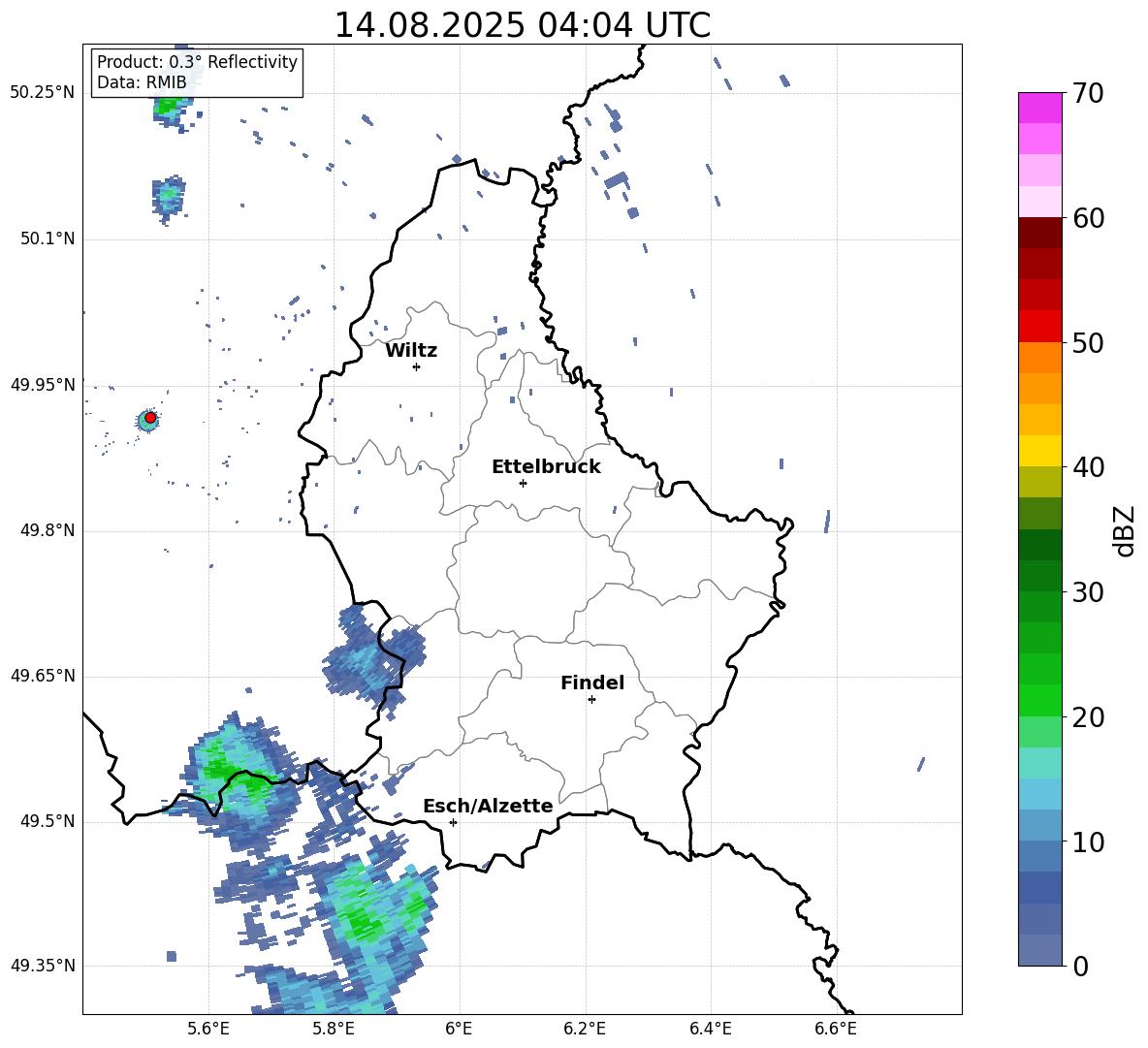The image size is (1148, 1048).
Task: Click the Esch/Alzette city label
Action: pos(488,807)
